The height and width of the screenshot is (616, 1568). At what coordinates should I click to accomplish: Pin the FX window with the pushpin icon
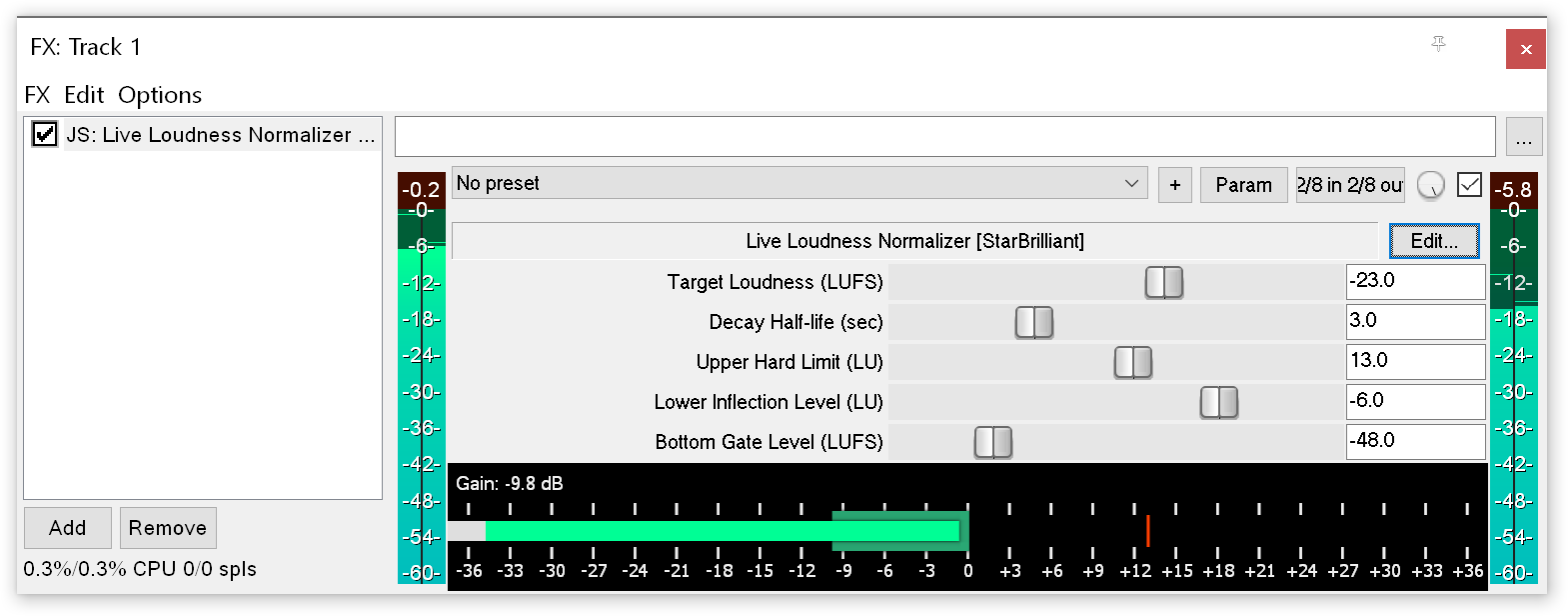[1438, 44]
